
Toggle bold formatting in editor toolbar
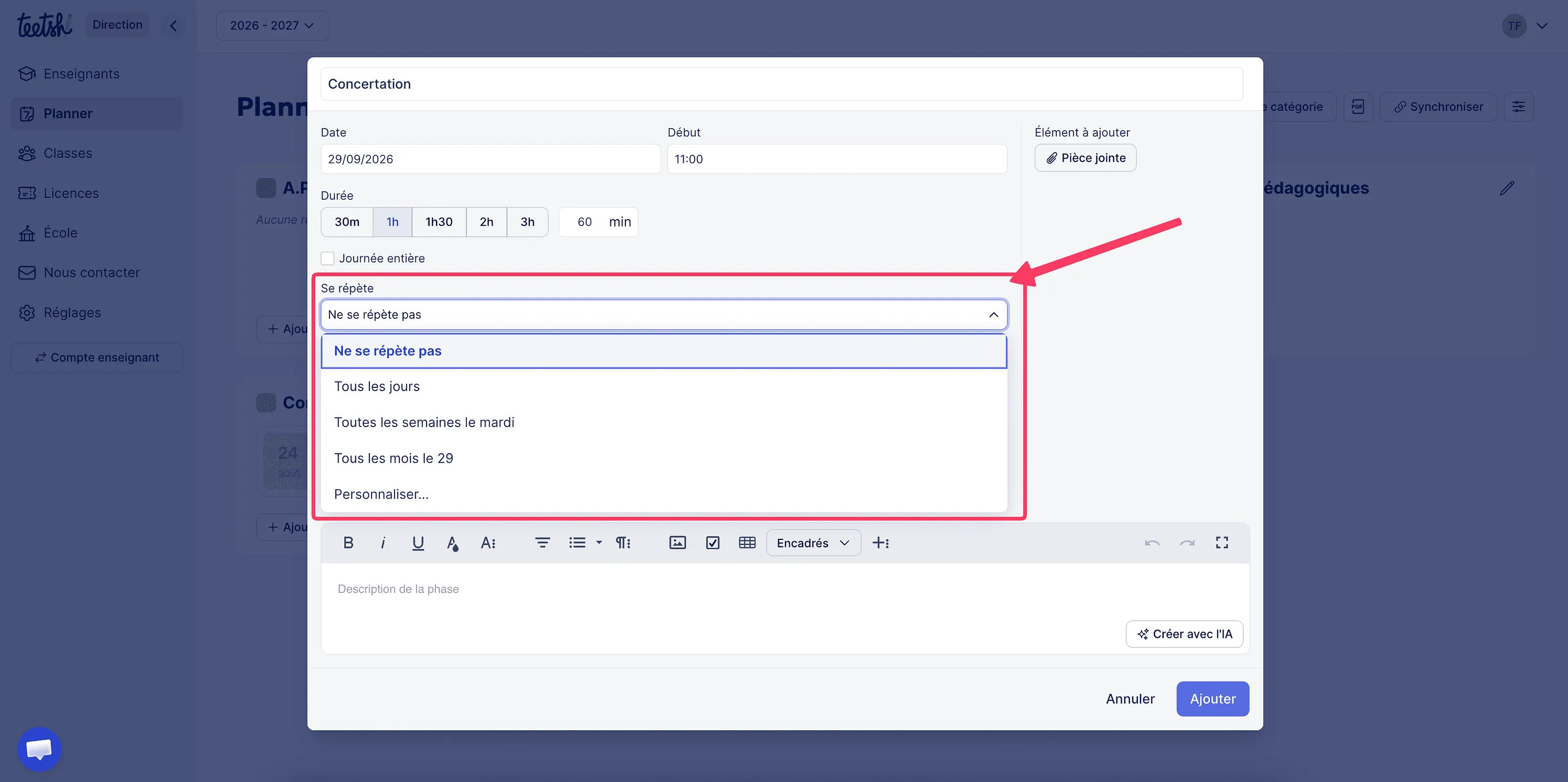coord(348,543)
